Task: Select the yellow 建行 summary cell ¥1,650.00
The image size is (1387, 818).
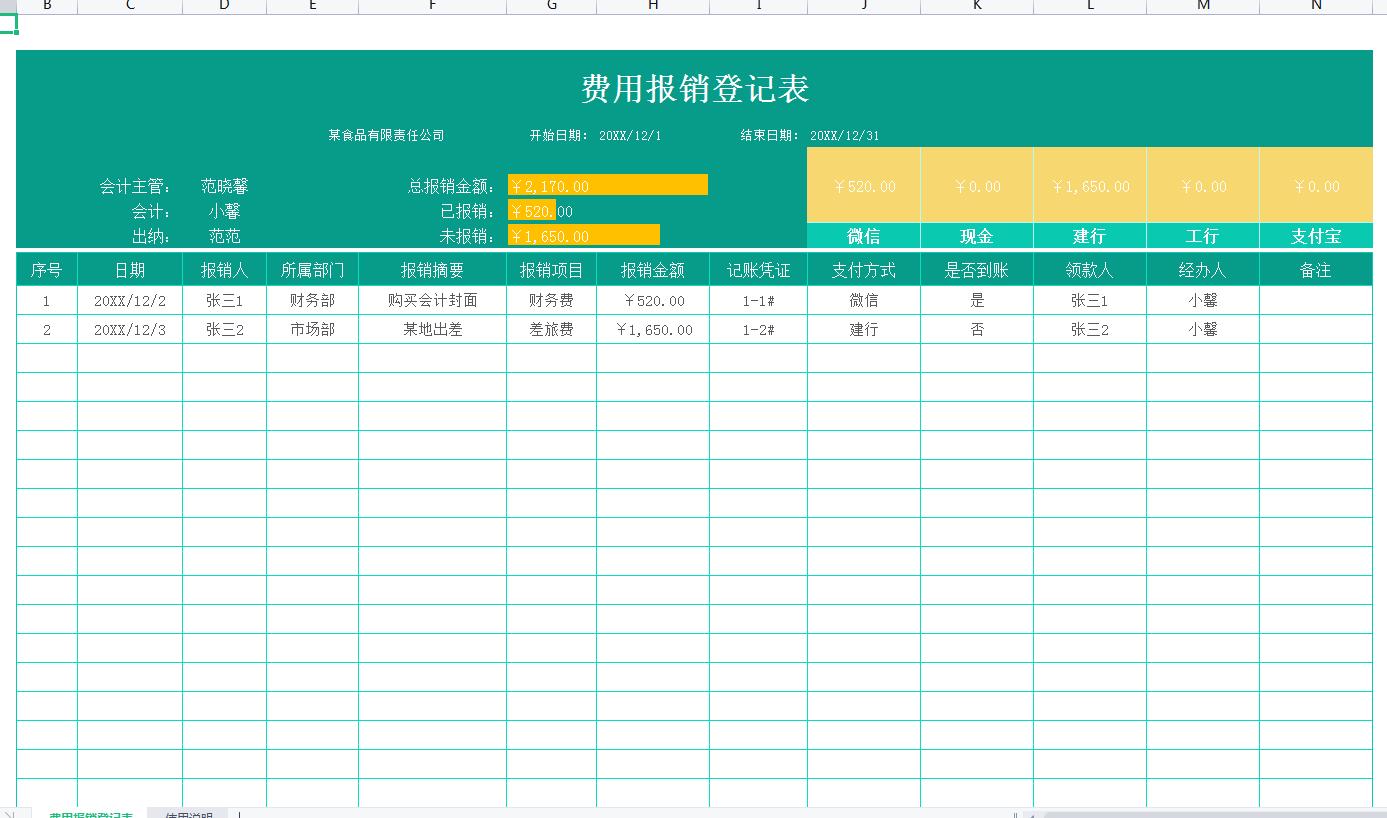Action: click(1089, 185)
